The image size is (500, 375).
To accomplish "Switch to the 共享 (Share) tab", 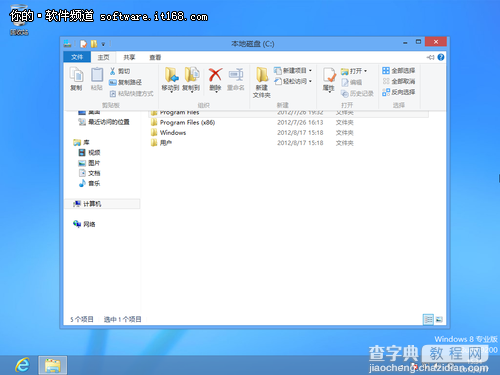I will click(x=129, y=57).
